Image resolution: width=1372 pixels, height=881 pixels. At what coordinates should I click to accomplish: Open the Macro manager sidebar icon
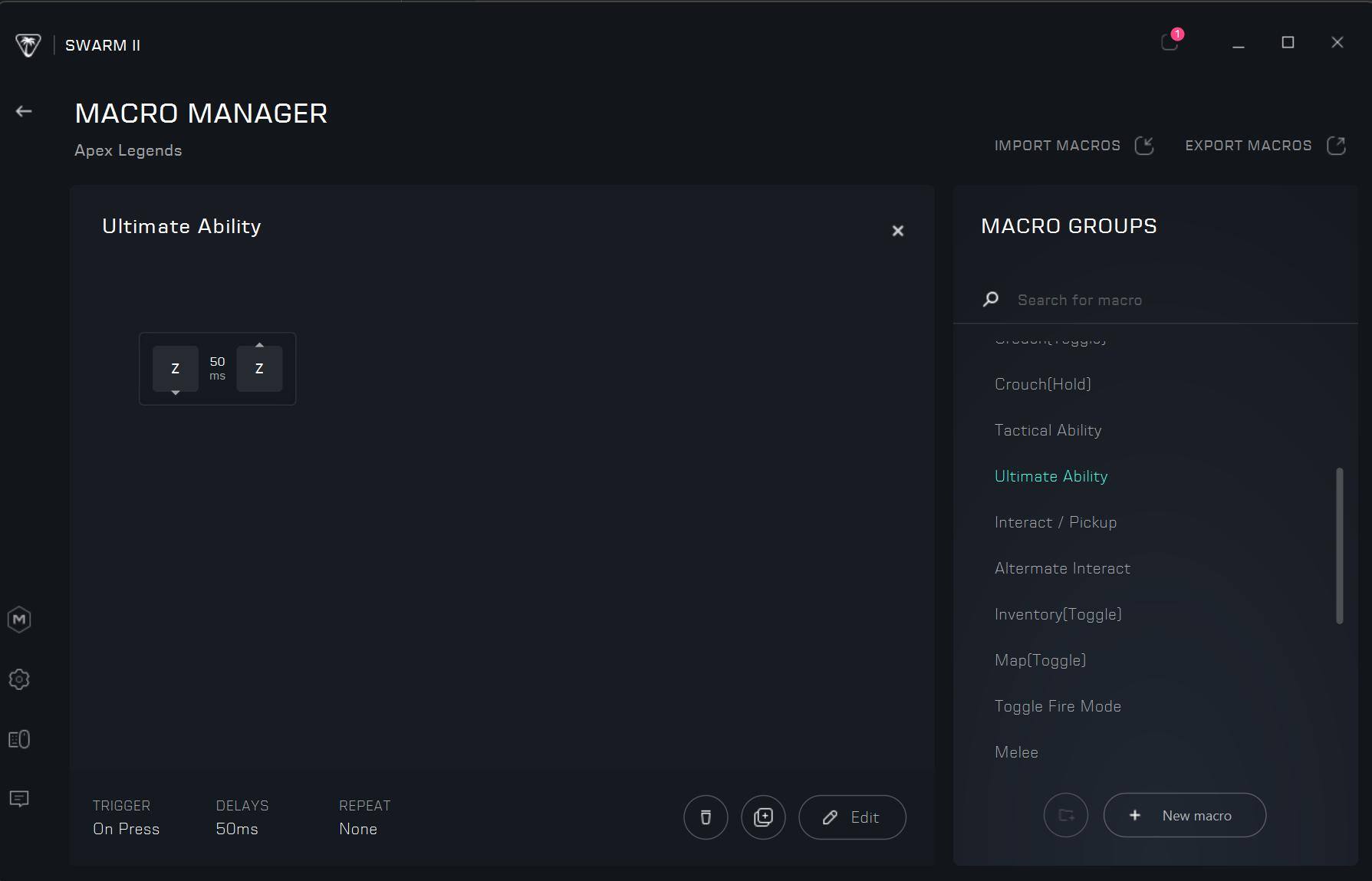point(19,620)
